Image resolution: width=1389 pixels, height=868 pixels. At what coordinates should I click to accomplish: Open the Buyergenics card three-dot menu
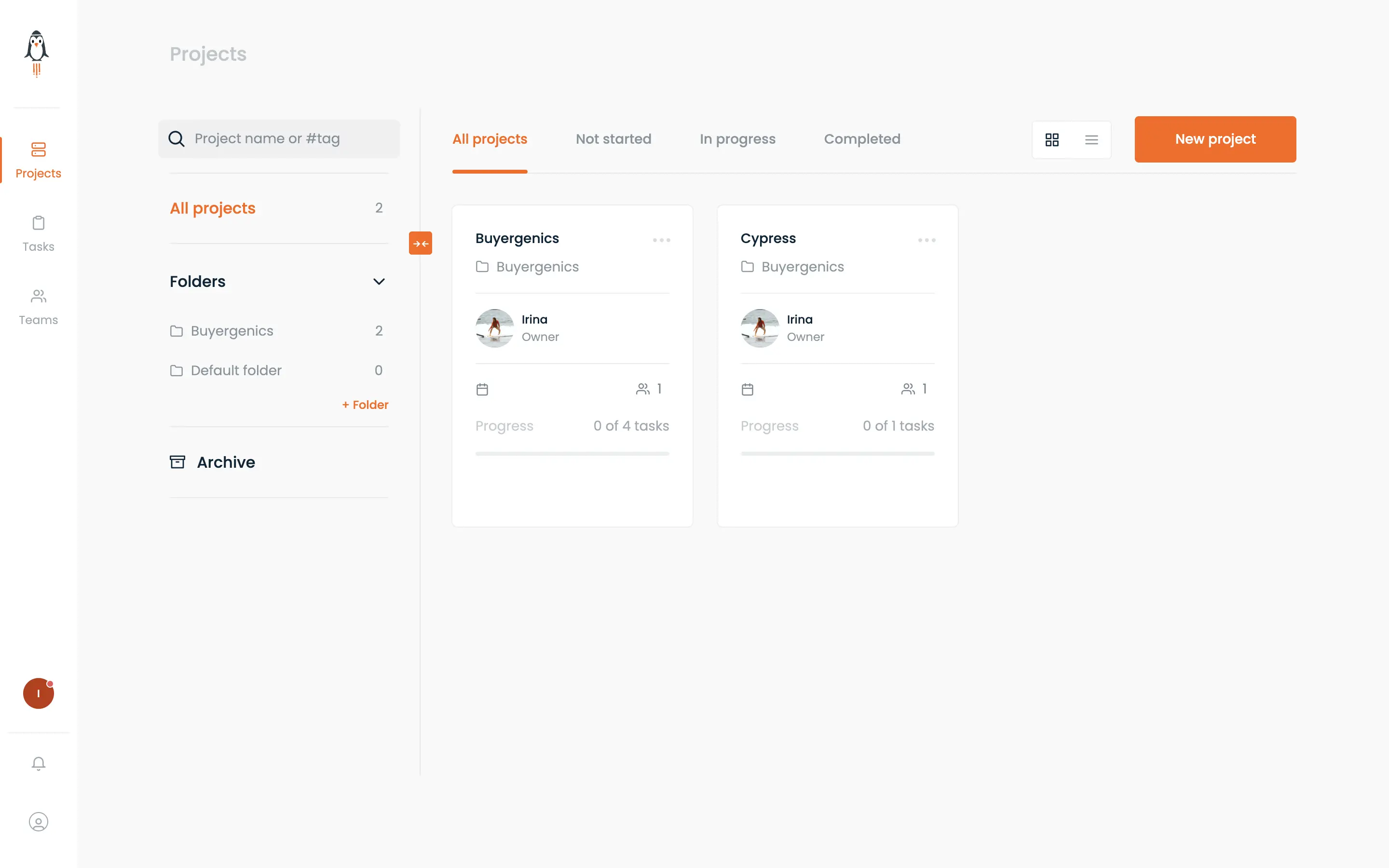coord(661,240)
